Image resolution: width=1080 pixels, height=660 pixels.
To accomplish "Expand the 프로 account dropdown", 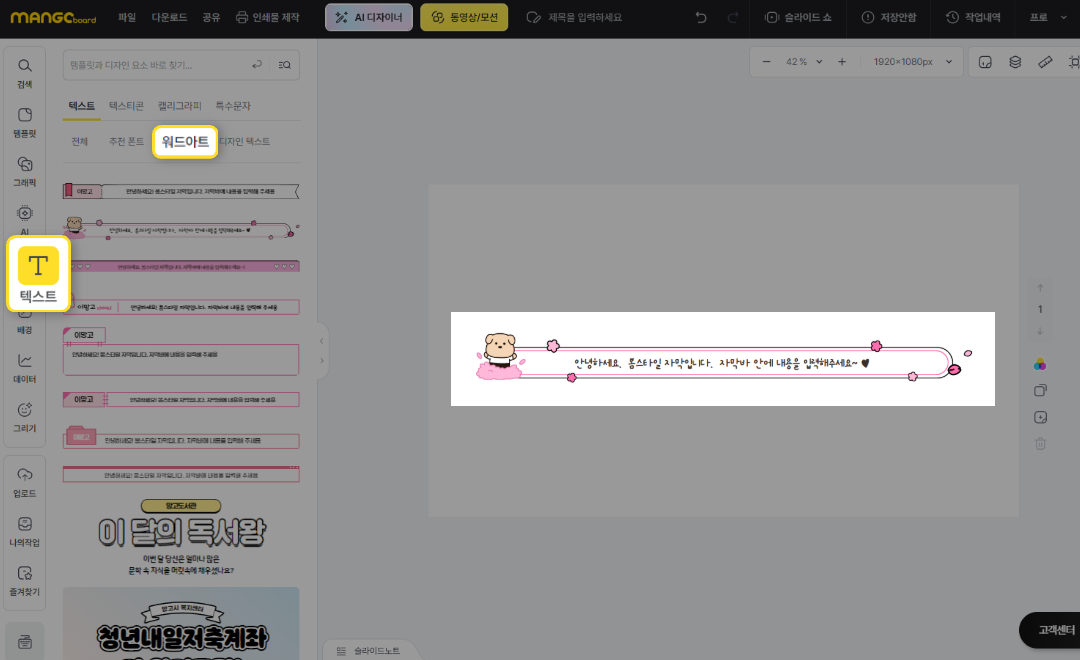I will (1045, 18).
